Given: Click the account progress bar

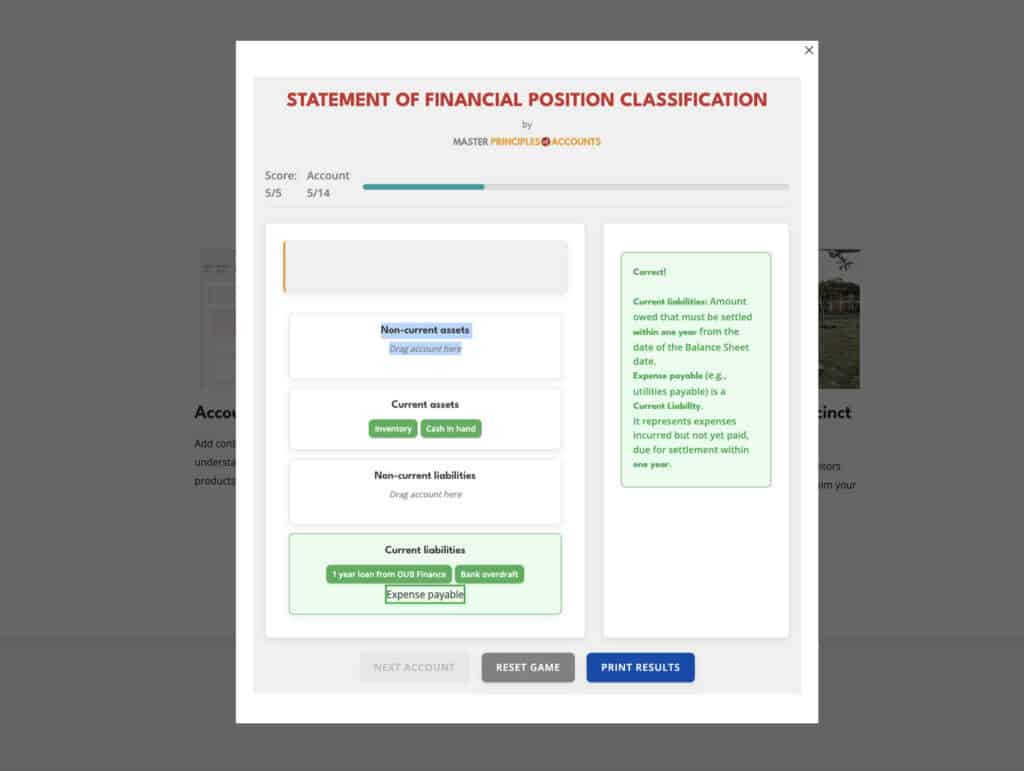Looking at the screenshot, I should pyautogui.click(x=575, y=186).
